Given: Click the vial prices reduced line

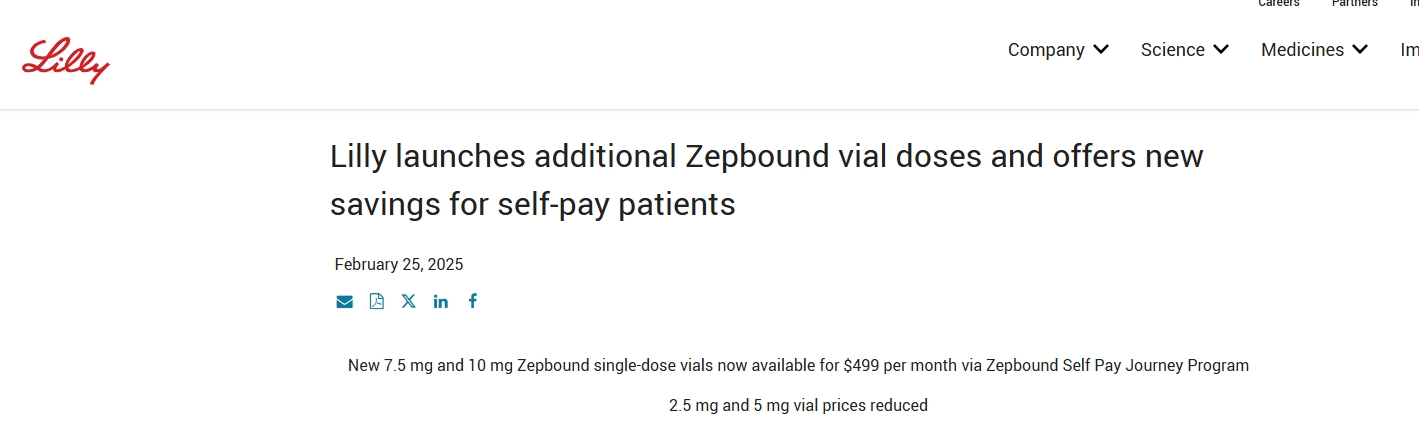Looking at the screenshot, I should (798, 406).
